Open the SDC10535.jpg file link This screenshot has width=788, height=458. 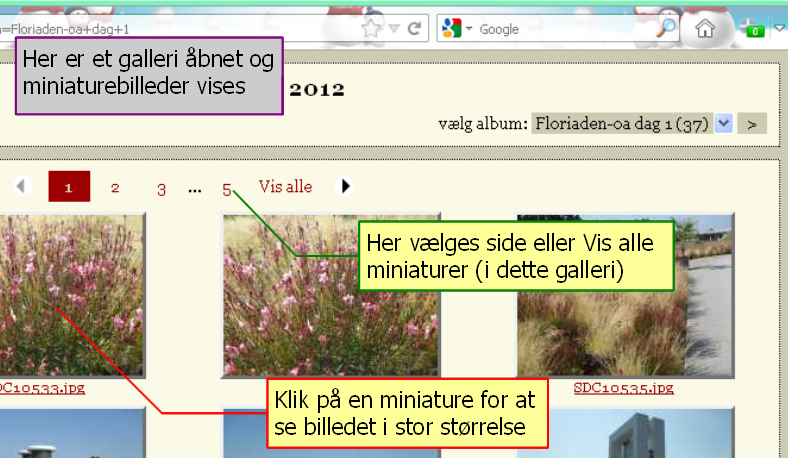pos(623,388)
